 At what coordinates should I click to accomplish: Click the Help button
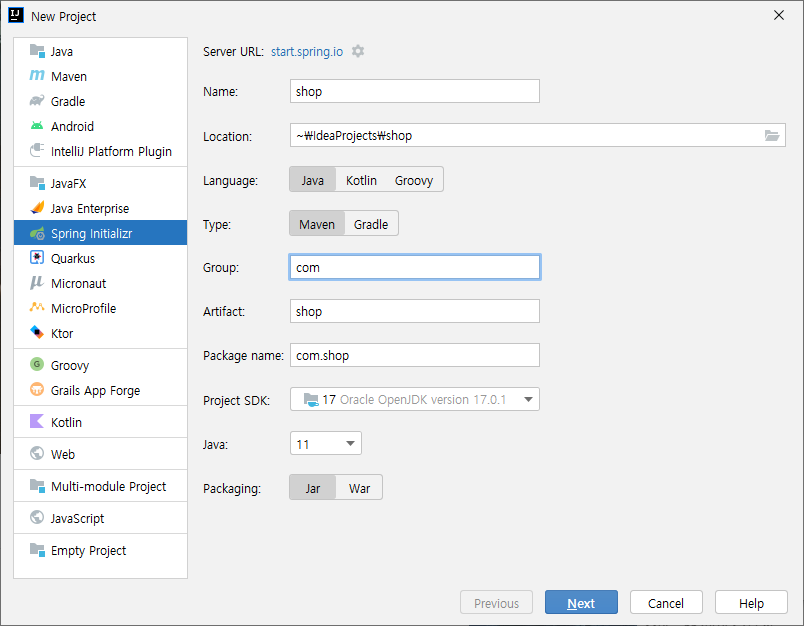click(751, 602)
